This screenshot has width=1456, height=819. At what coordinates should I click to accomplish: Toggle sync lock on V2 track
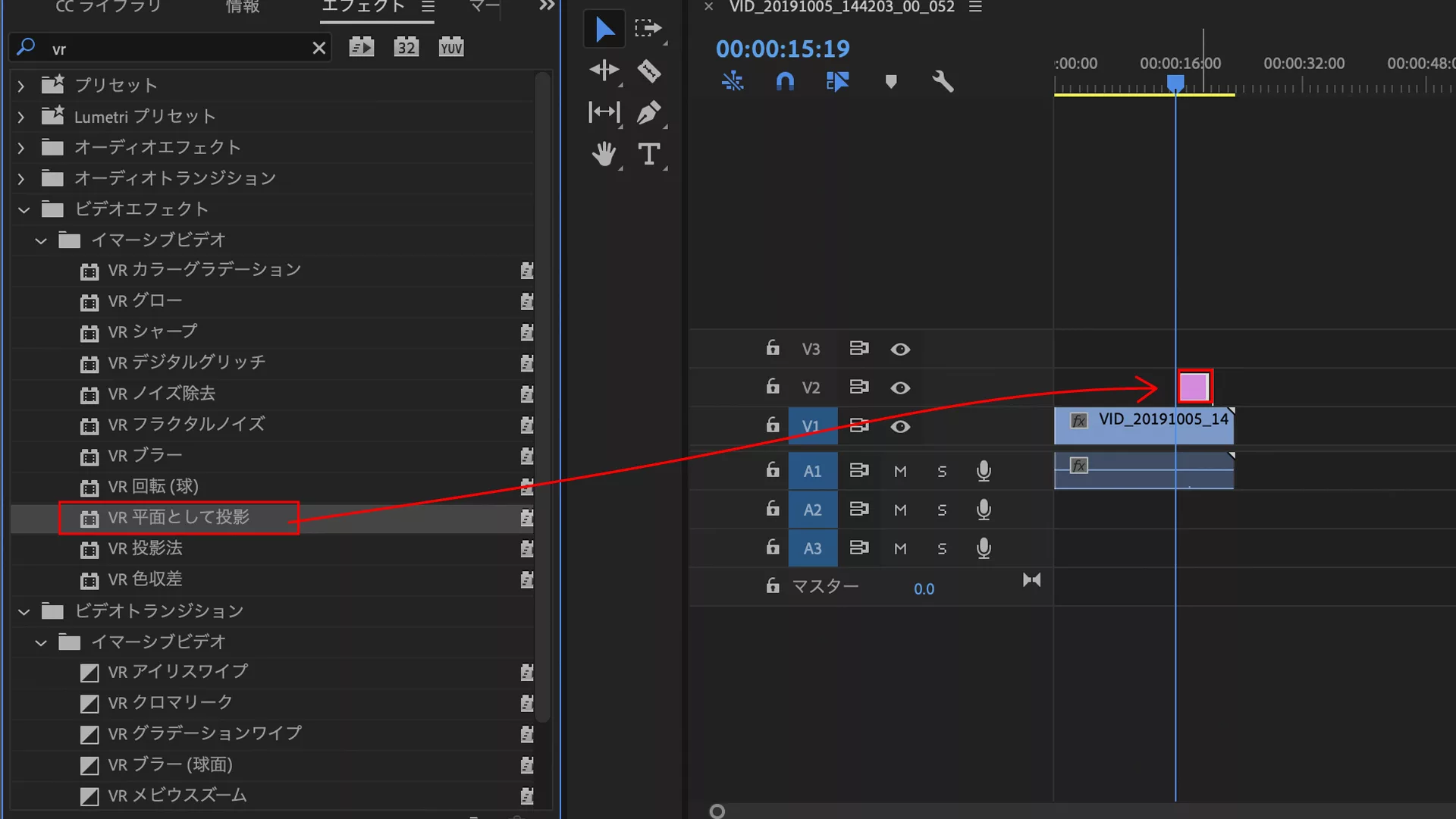[x=858, y=387]
